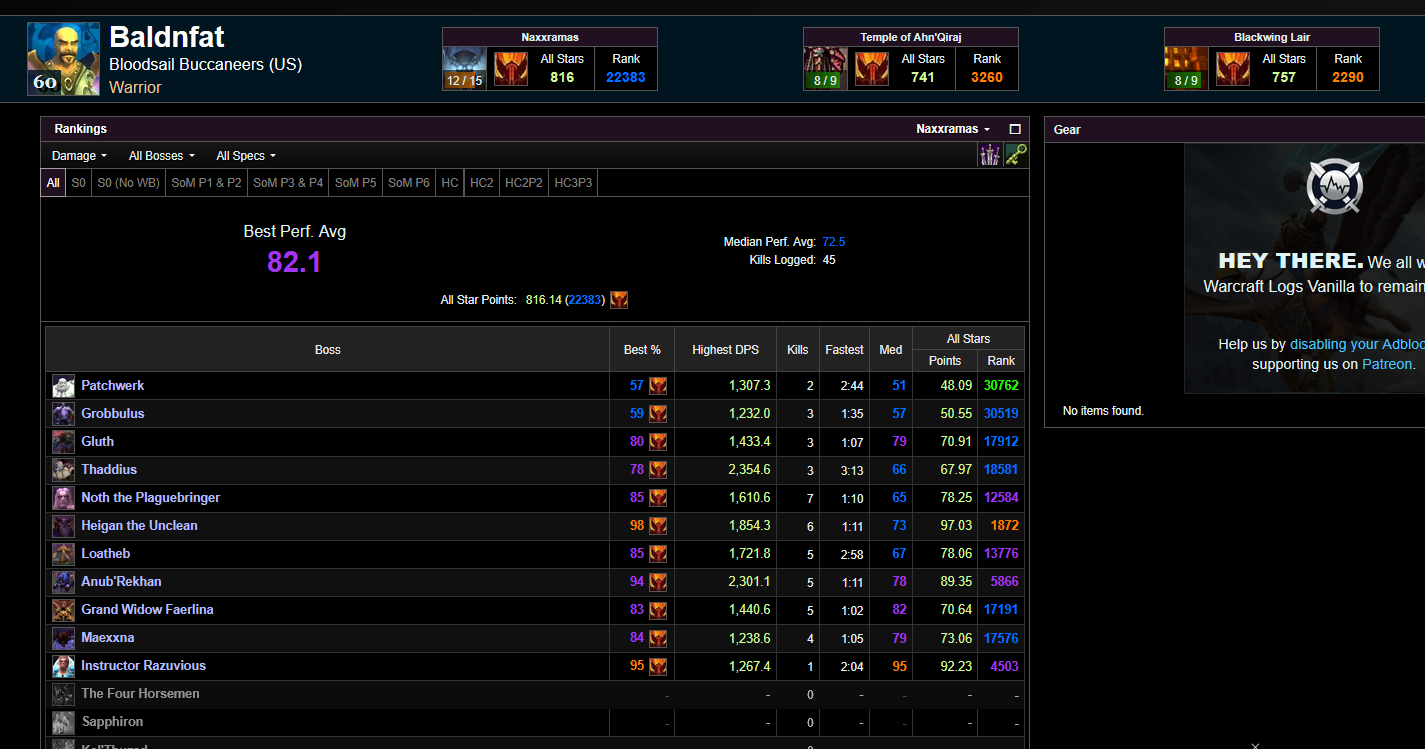Open the Naxxramas zone dropdown in Rankings
1425x749 pixels.
click(x=953, y=129)
